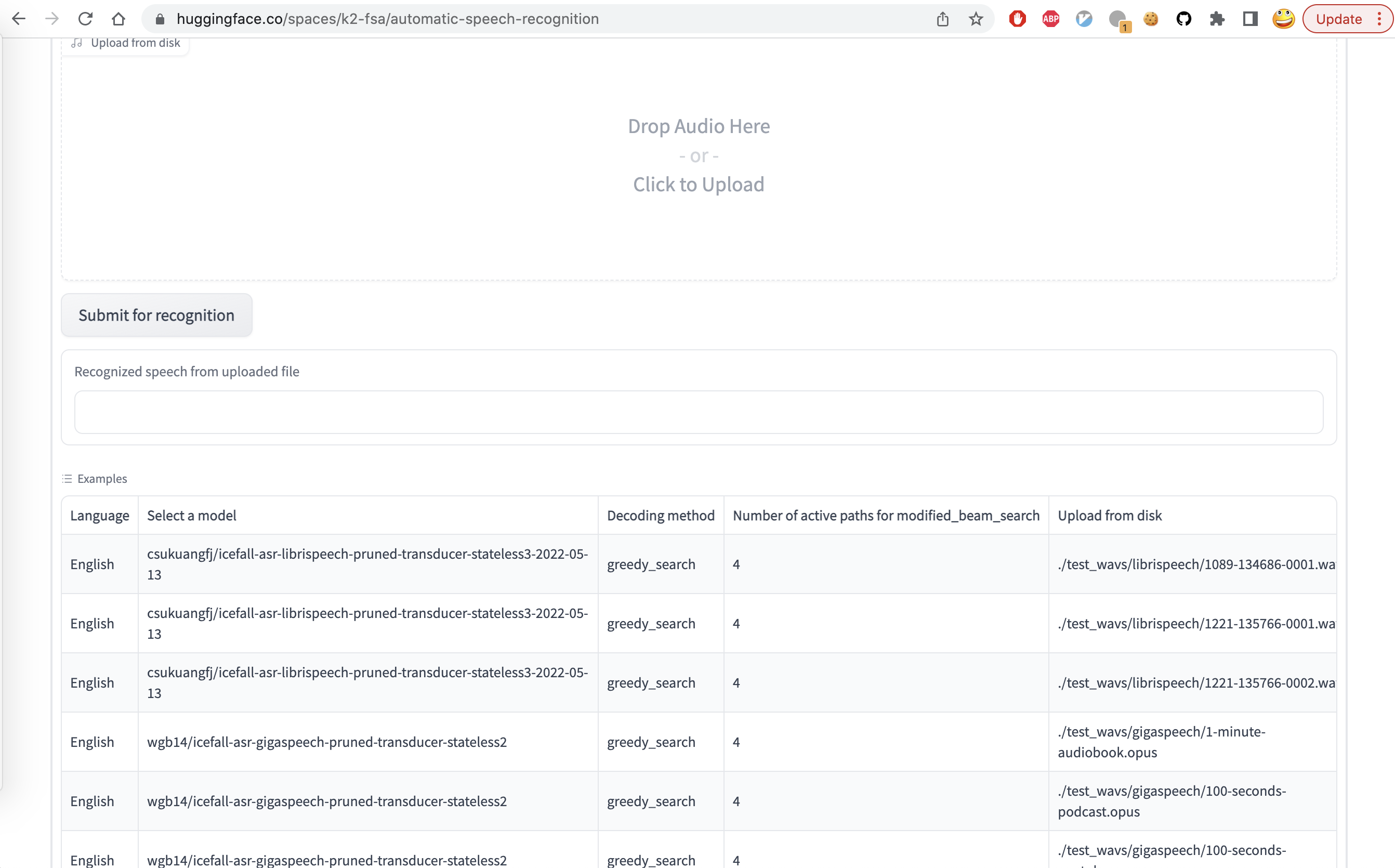Click the red stop-hand blocker extension icon
The width and height of the screenshot is (1395, 868).
[x=1017, y=18]
